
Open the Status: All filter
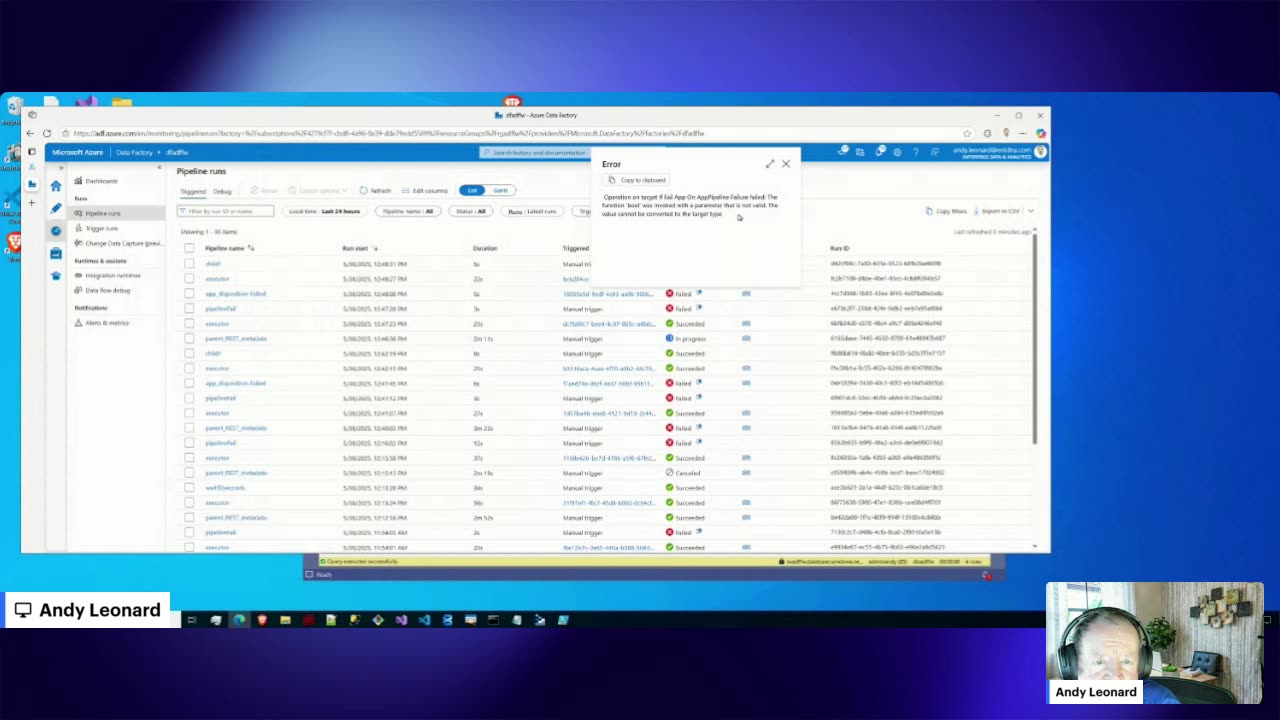pos(470,211)
